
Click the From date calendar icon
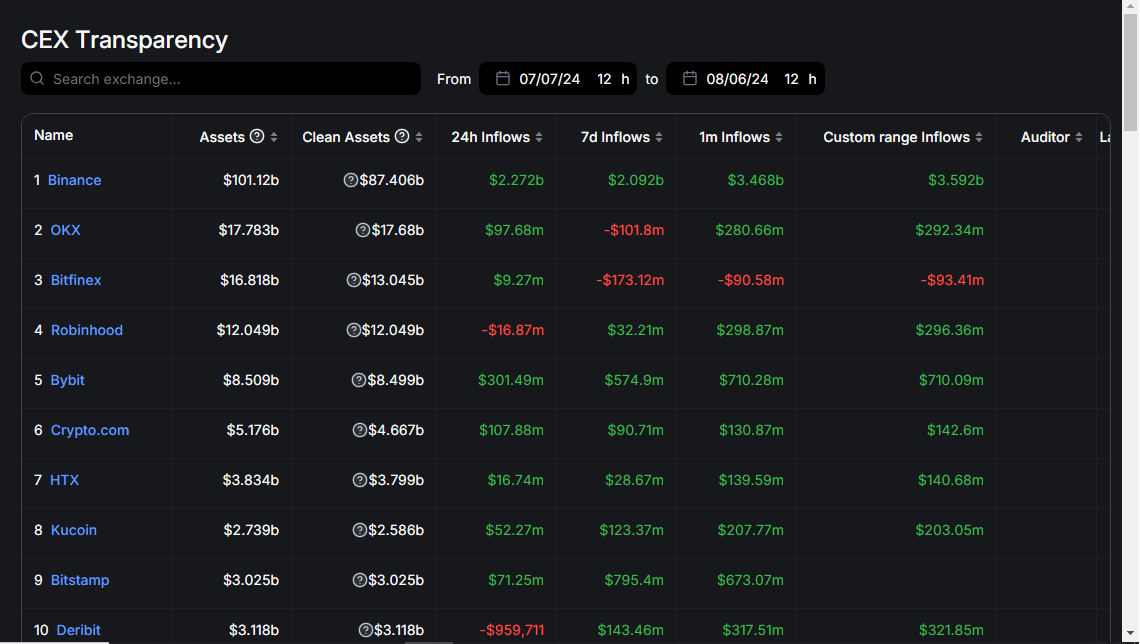[503, 79]
